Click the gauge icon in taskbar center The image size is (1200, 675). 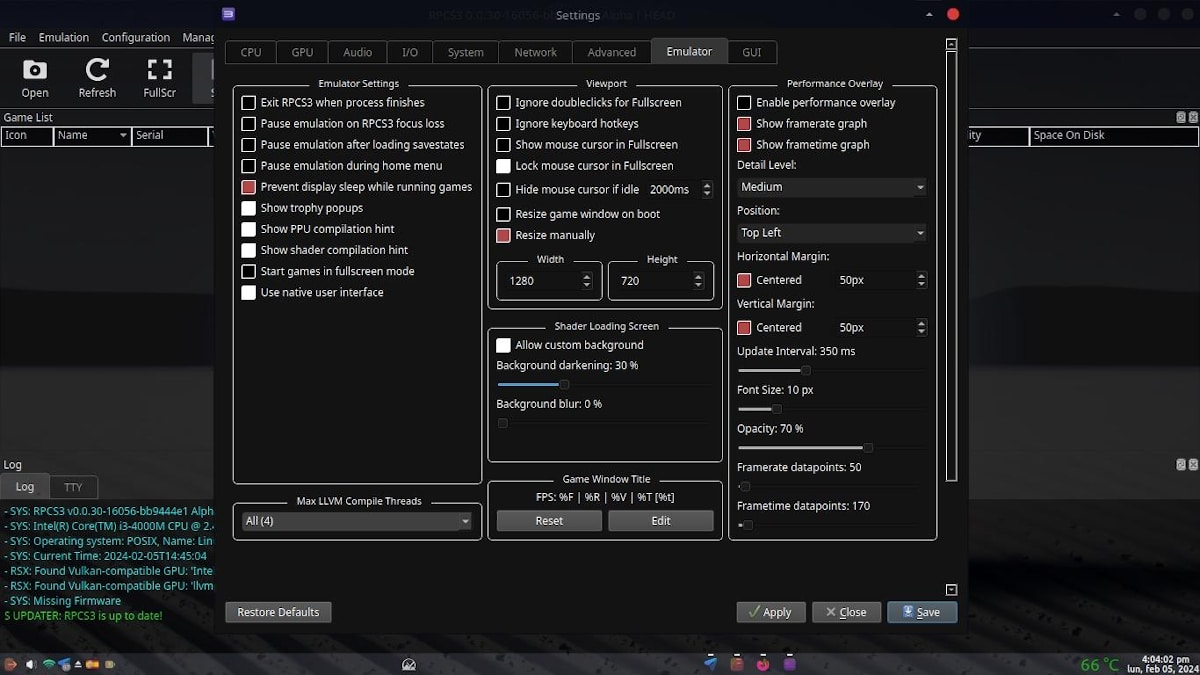point(408,664)
